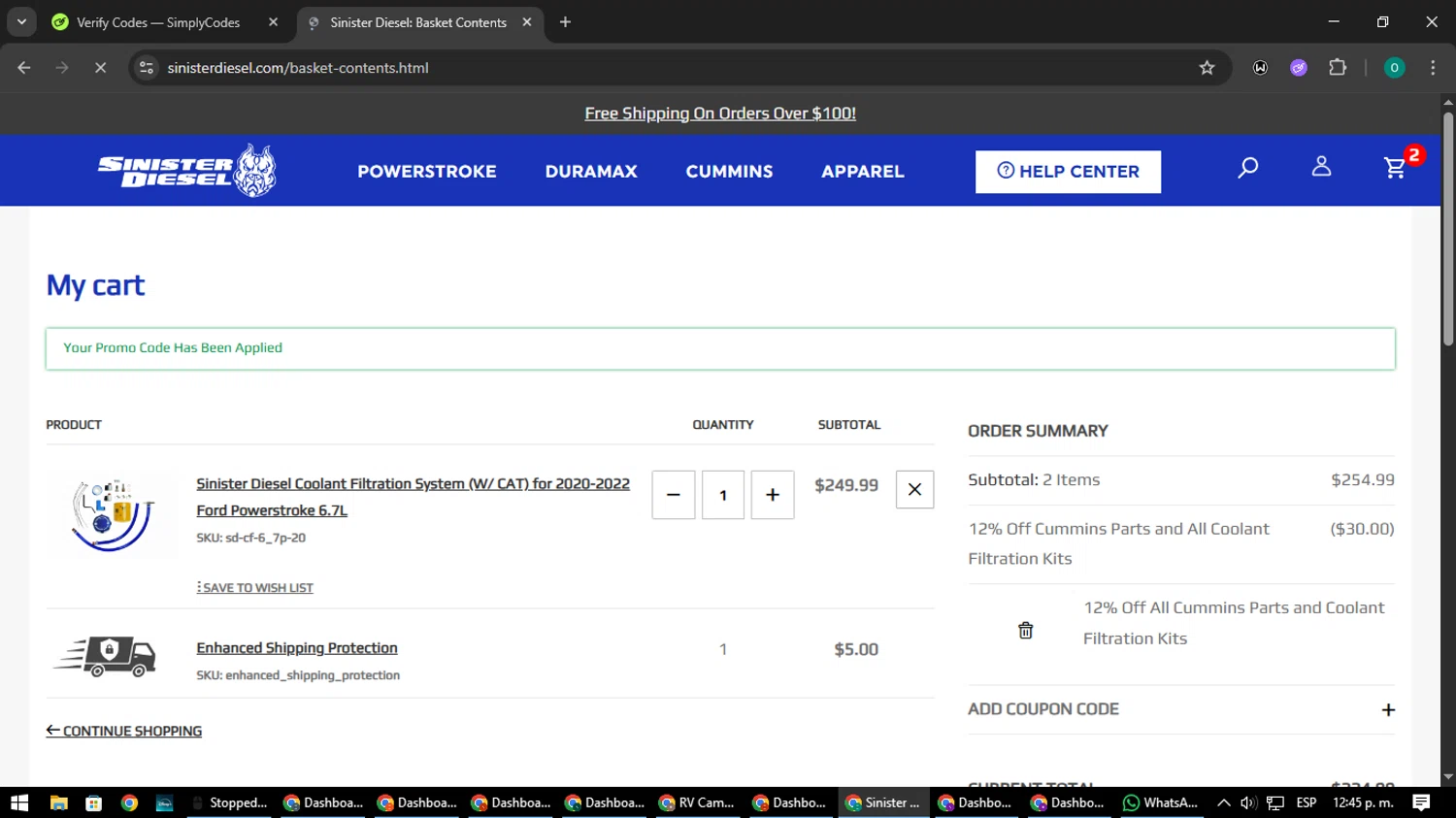
Task: Open the Powerstroke menu
Action: tap(427, 172)
